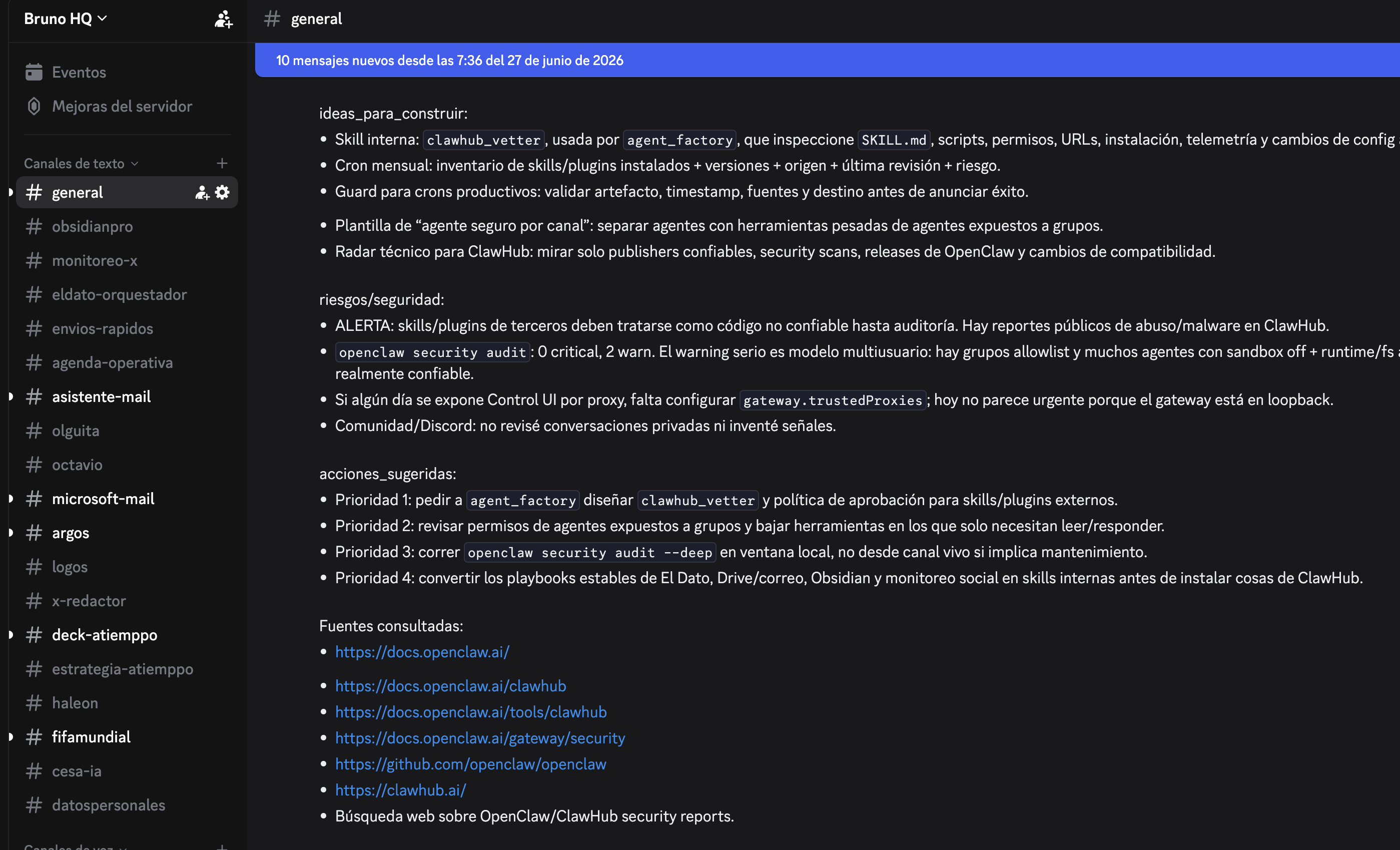Viewport: 1400px width, 850px height.
Task: Click the ideas_para_construir heading
Action: click(393, 113)
